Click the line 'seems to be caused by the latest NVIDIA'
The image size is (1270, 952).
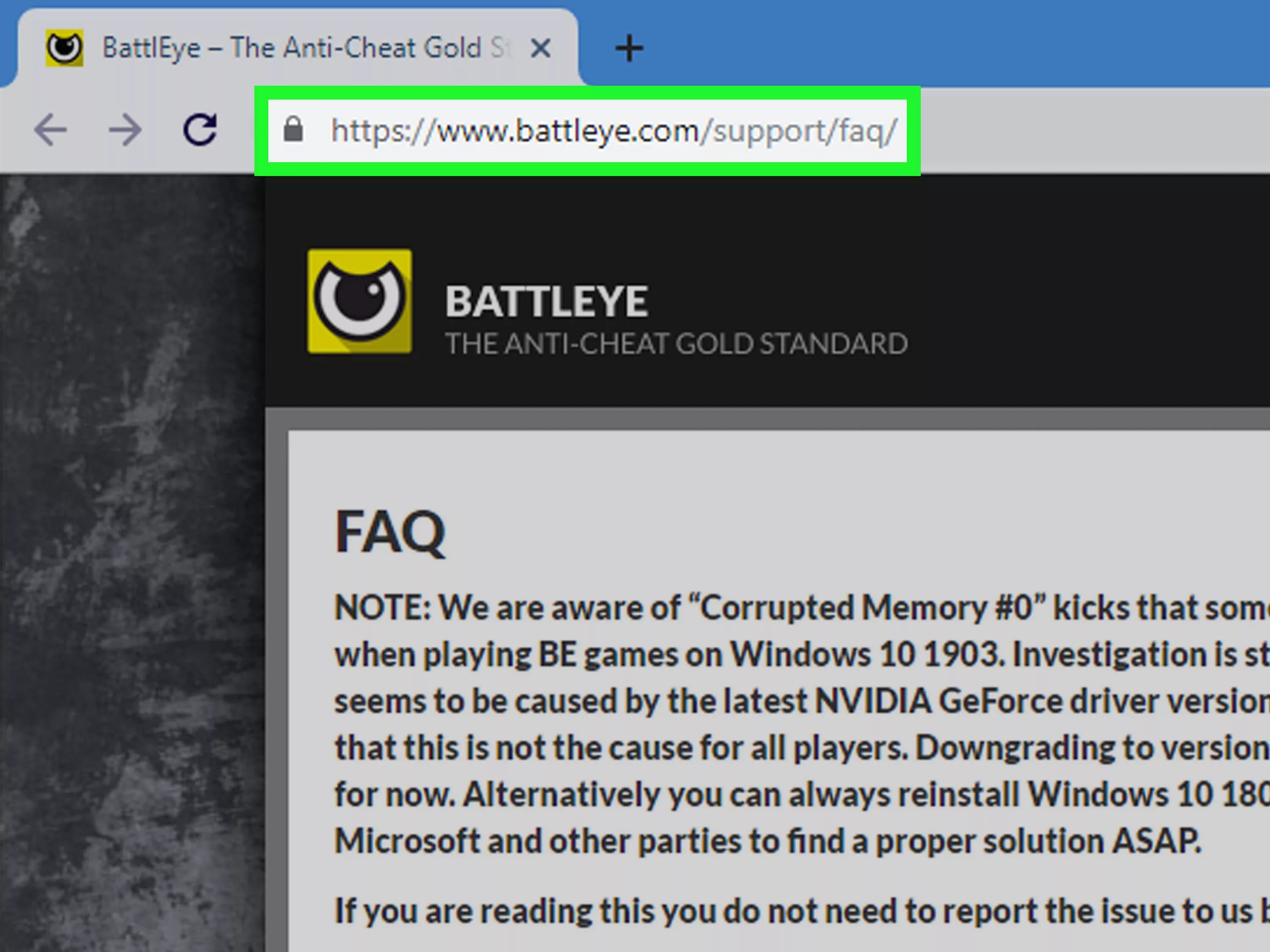click(802, 701)
